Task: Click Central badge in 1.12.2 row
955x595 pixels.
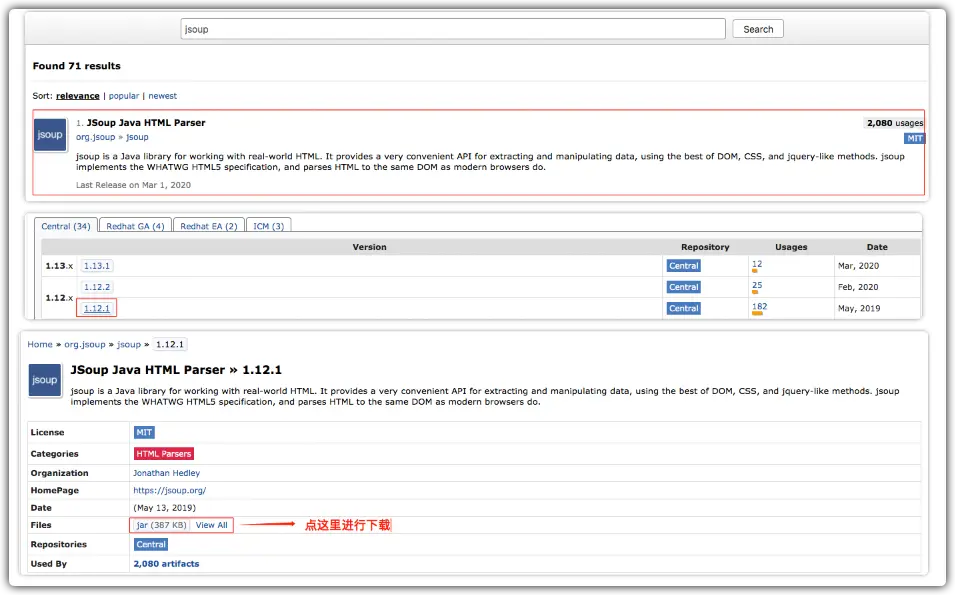Action: coord(683,287)
